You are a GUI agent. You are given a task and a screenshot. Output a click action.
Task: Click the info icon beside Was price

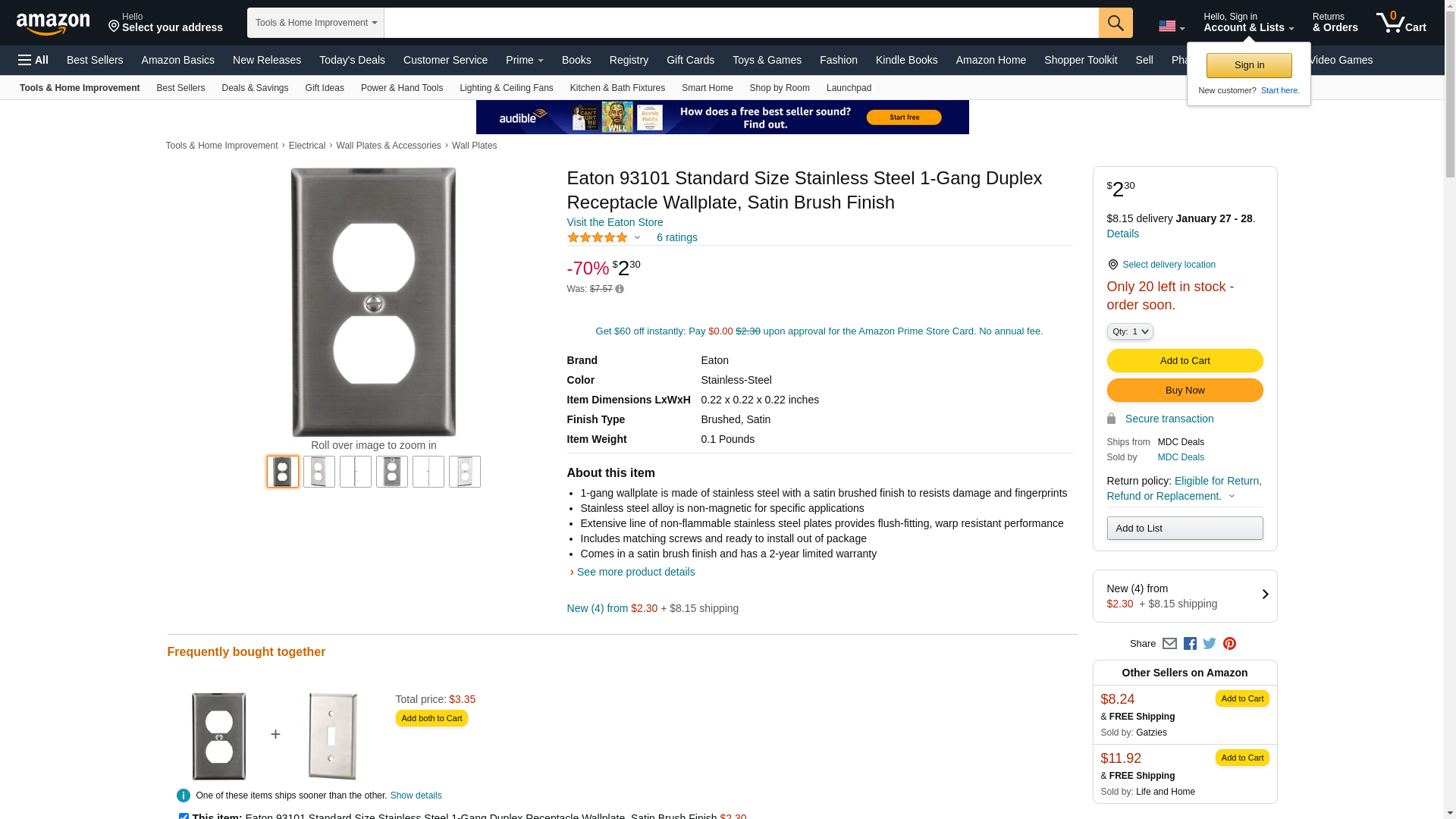(620, 289)
